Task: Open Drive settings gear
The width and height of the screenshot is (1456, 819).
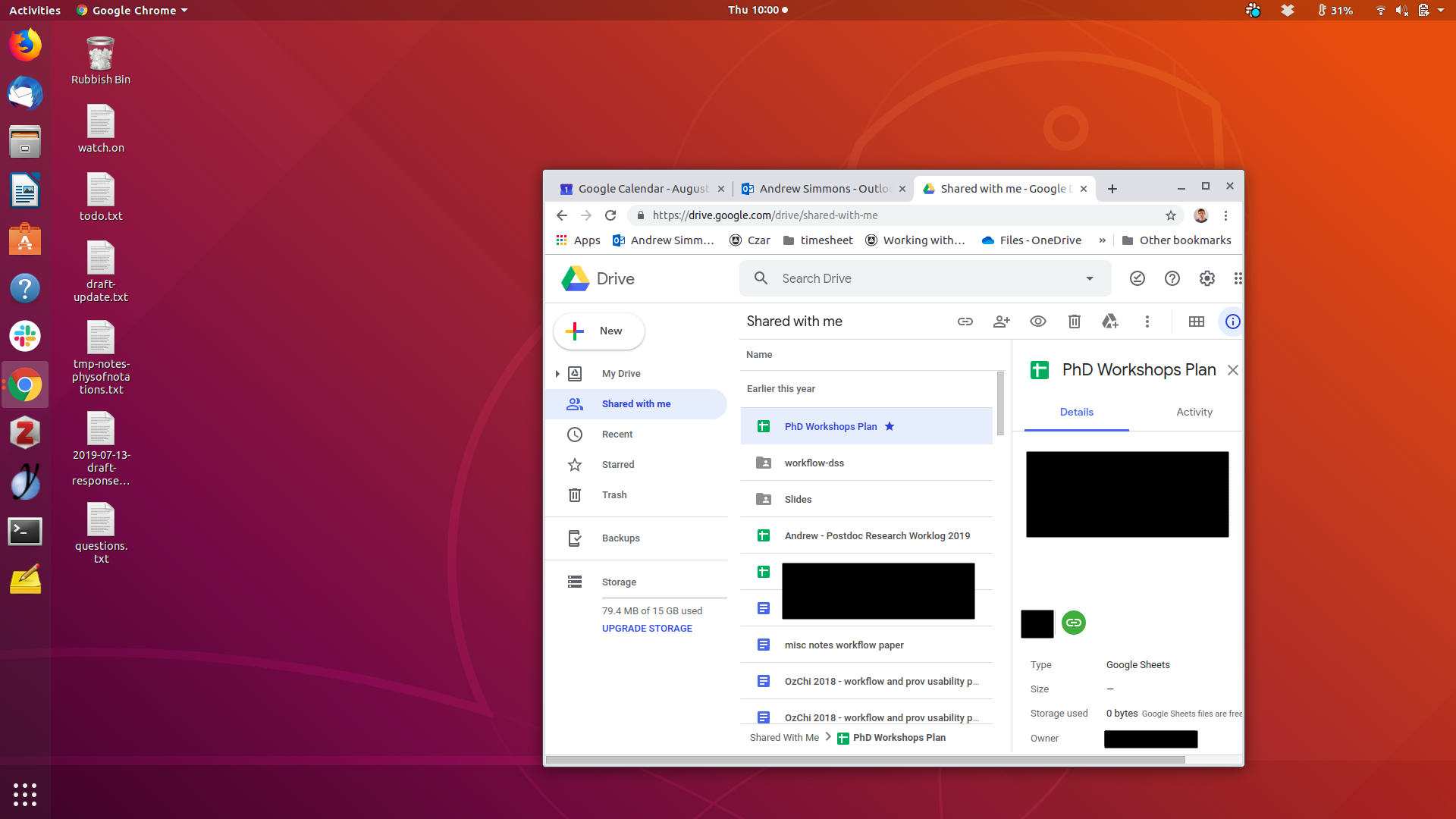Action: point(1207,278)
